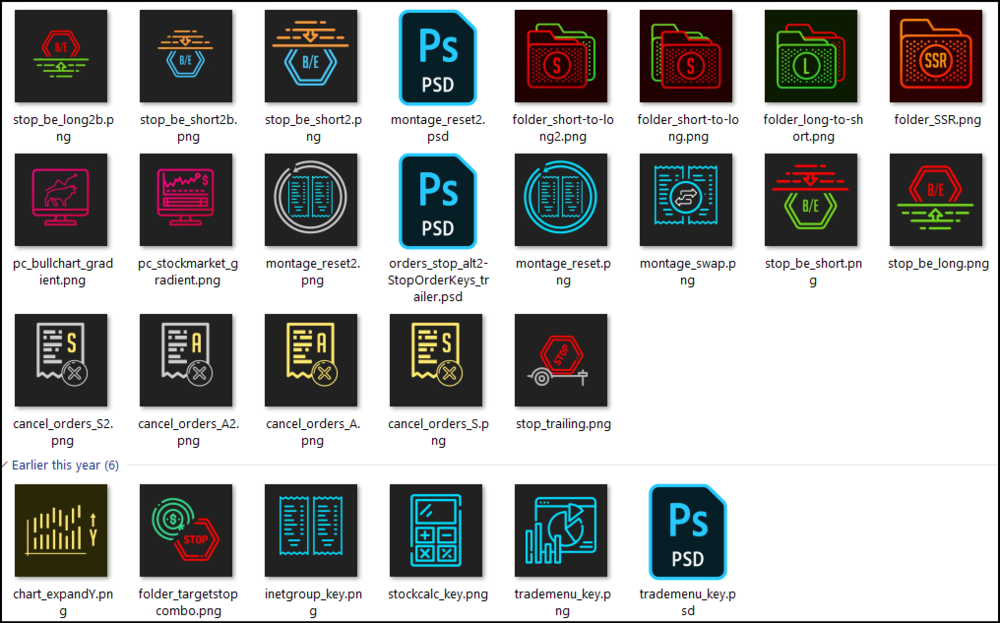Select the trademenu_key.psd file

(687, 531)
